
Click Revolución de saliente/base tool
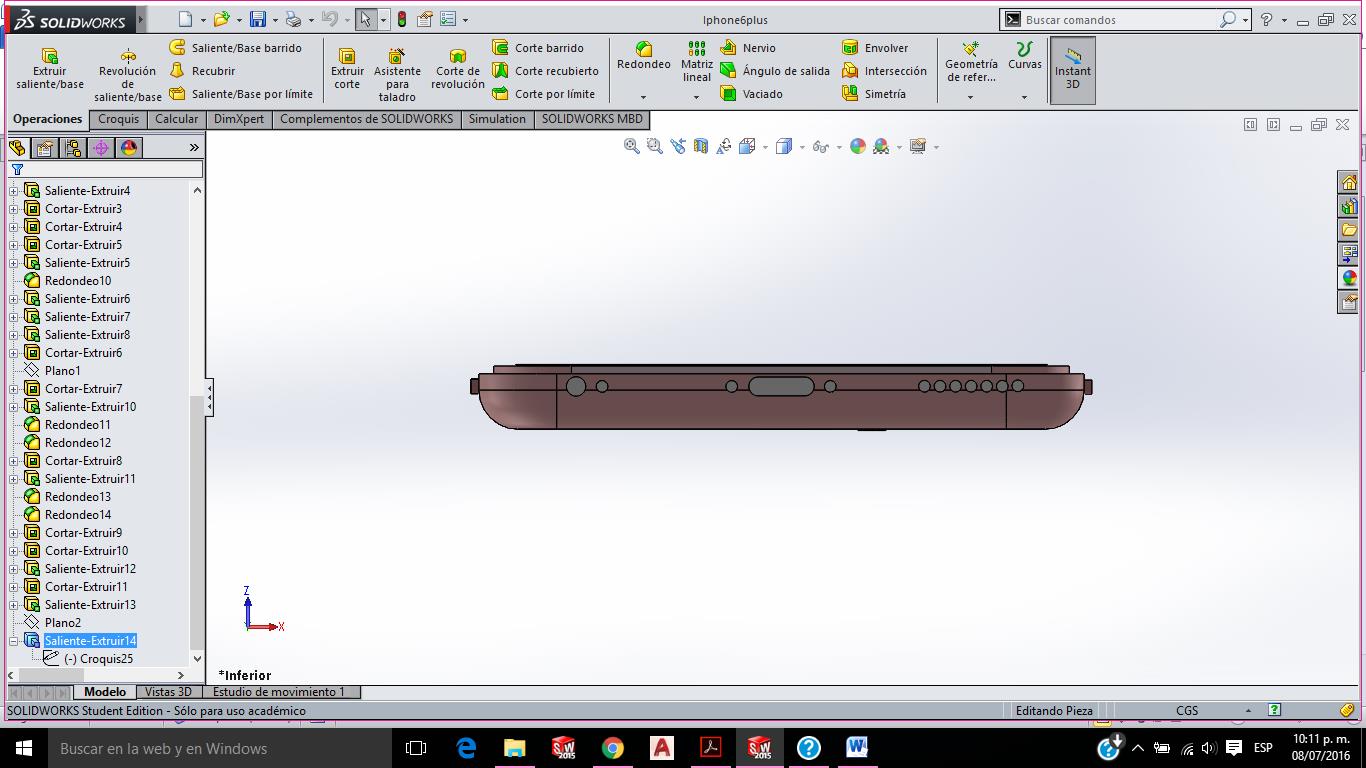[x=128, y=74]
